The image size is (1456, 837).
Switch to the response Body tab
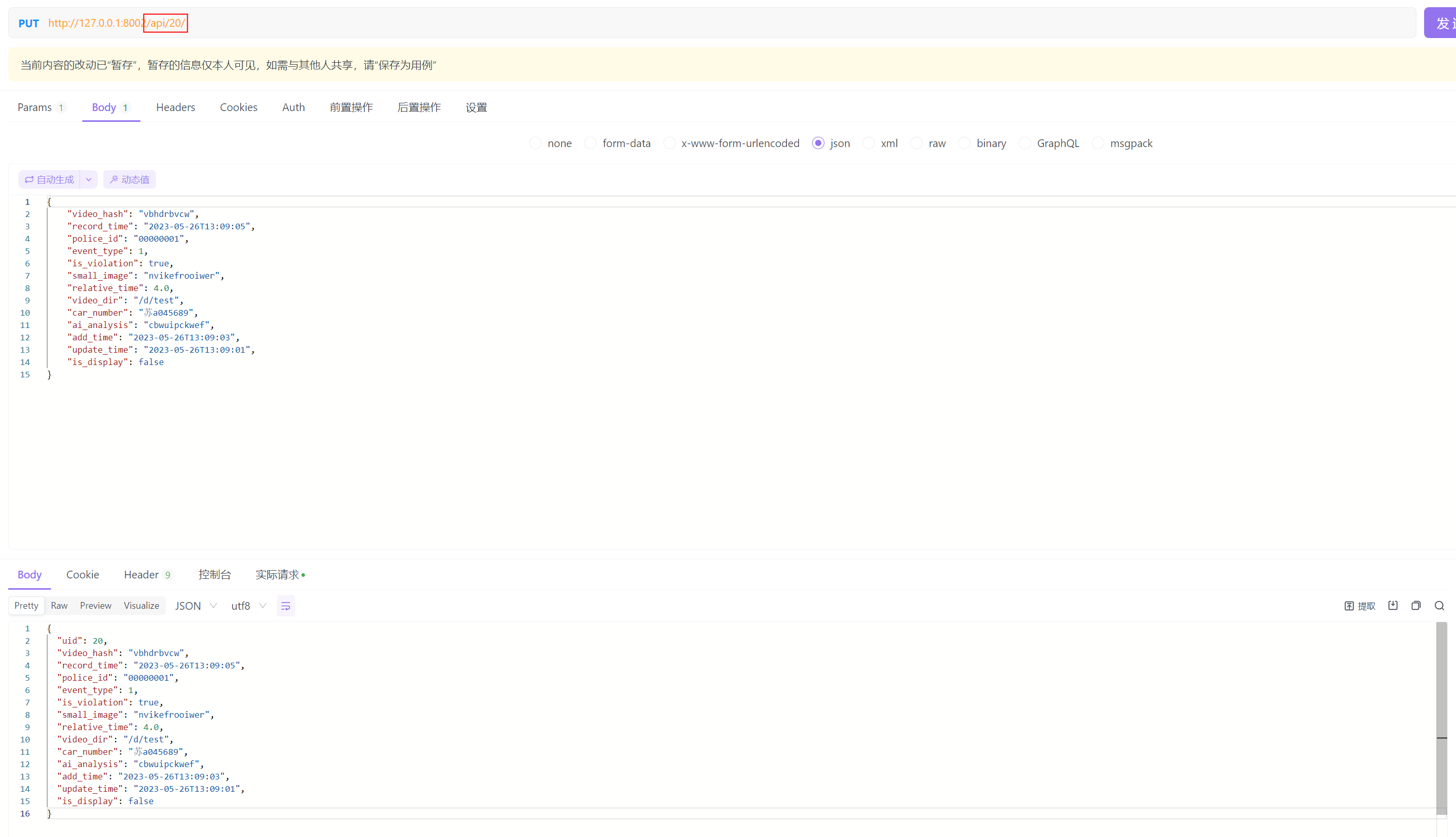[x=29, y=575]
